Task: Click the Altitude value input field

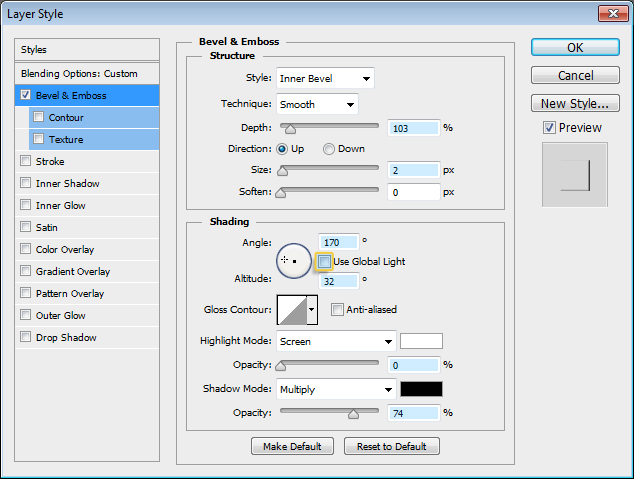Action: [339, 282]
